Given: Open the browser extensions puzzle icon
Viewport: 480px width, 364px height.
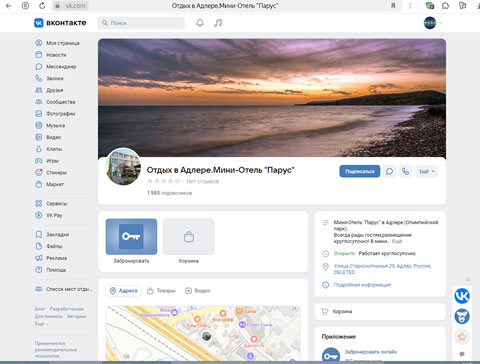Looking at the screenshot, I should [x=446, y=5].
